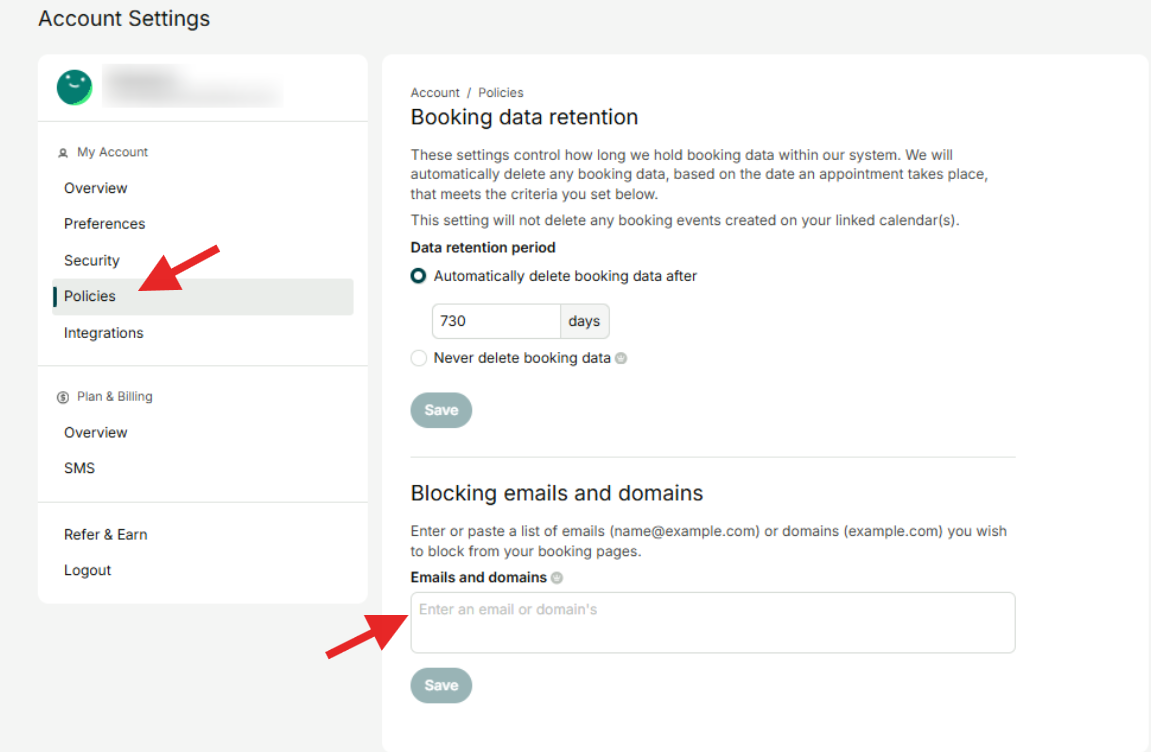Select Never delete booking data option
1151x752 pixels.
pyautogui.click(x=419, y=358)
